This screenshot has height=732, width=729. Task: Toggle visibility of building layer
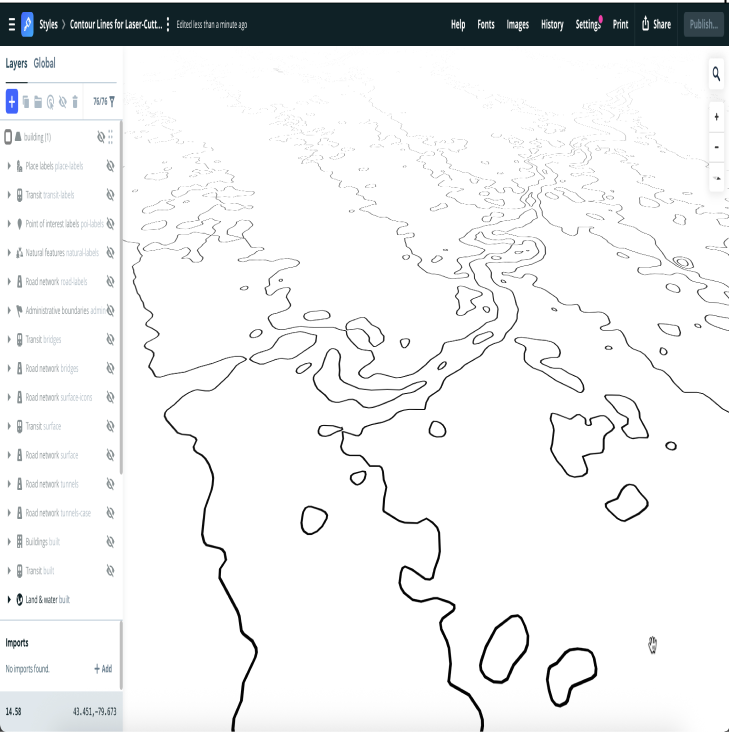(100, 137)
